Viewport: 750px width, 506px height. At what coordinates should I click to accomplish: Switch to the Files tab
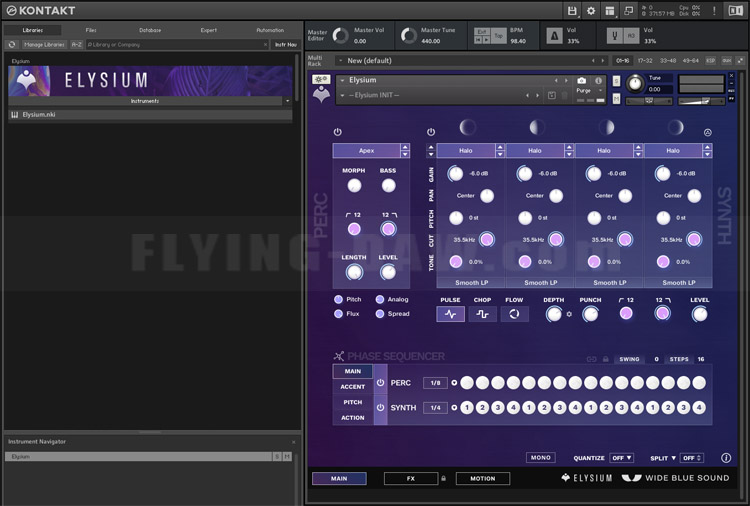(x=91, y=30)
